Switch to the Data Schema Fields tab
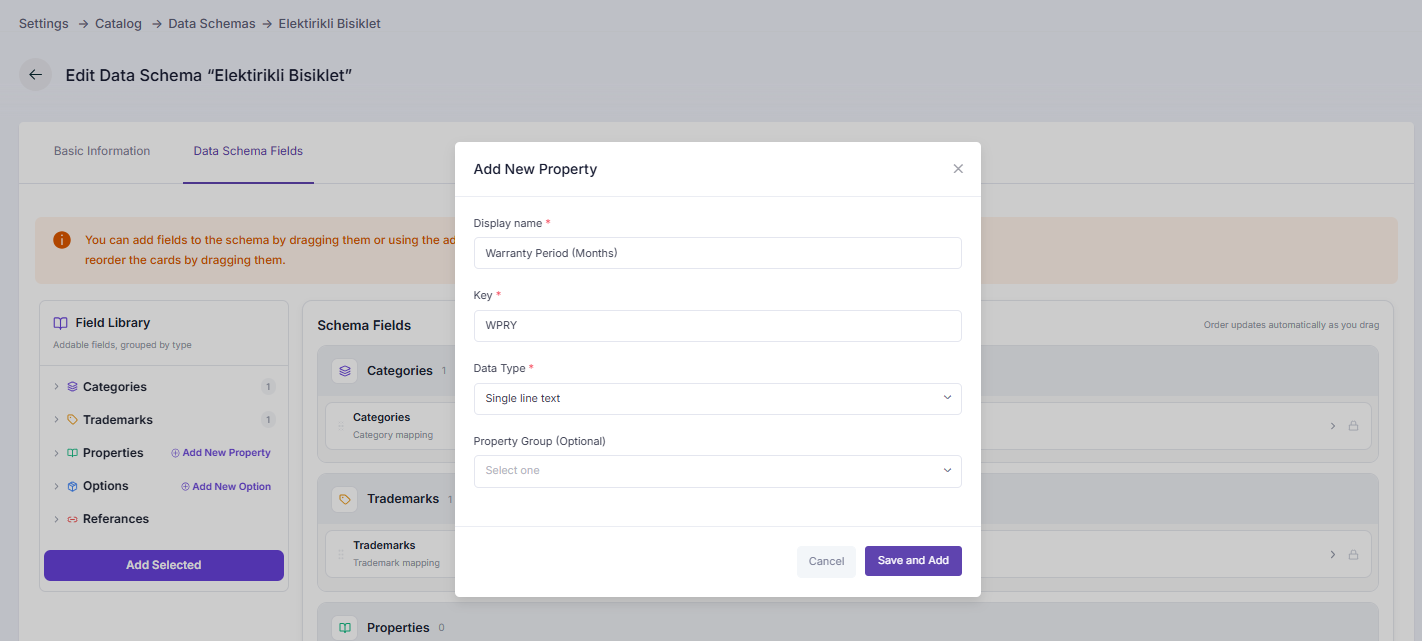 pos(248,151)
